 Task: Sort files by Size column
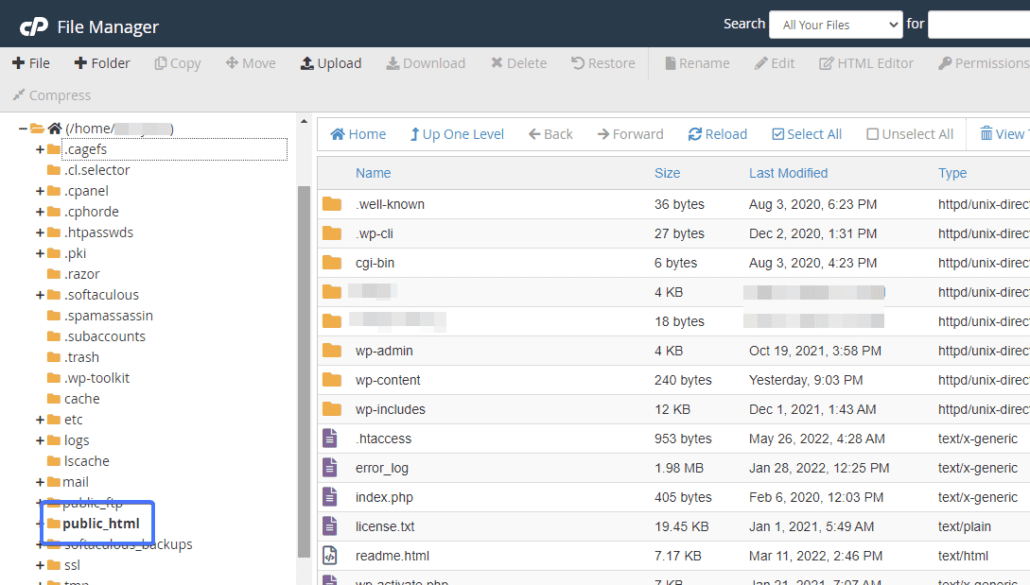[x=667, y=173]
